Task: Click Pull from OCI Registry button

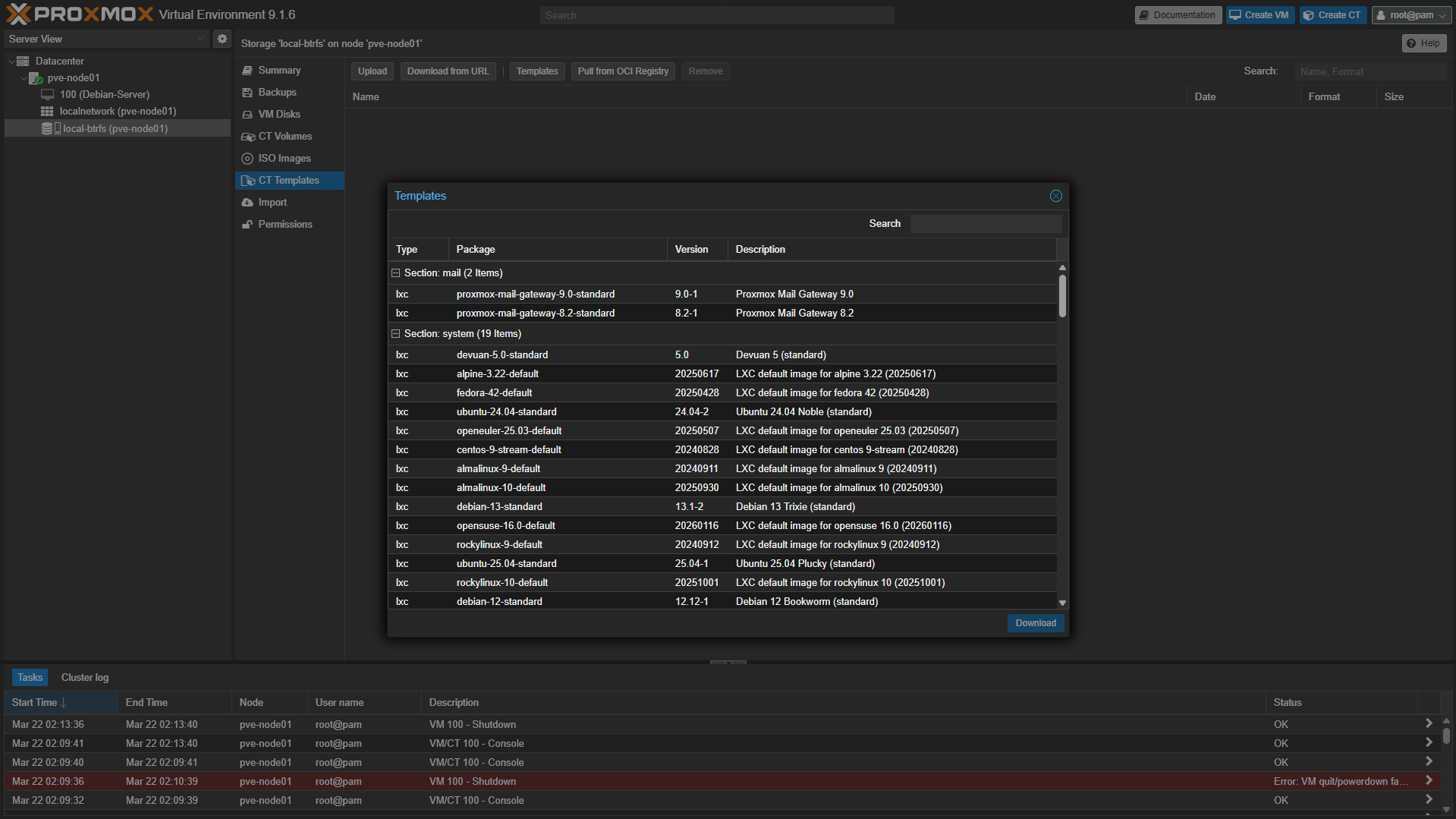Action: 623,71
